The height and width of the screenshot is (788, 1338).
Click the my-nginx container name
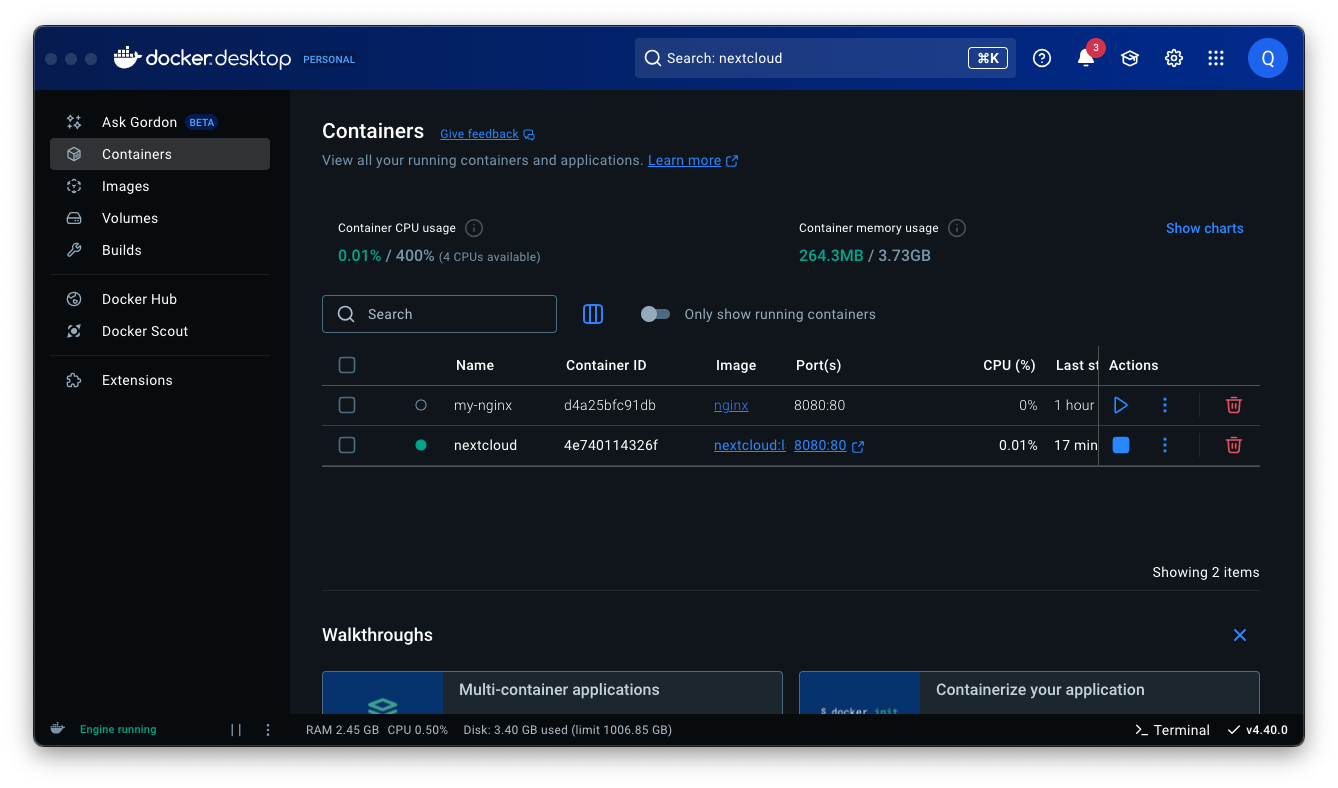pyautogui.click(x=483, y=405)
